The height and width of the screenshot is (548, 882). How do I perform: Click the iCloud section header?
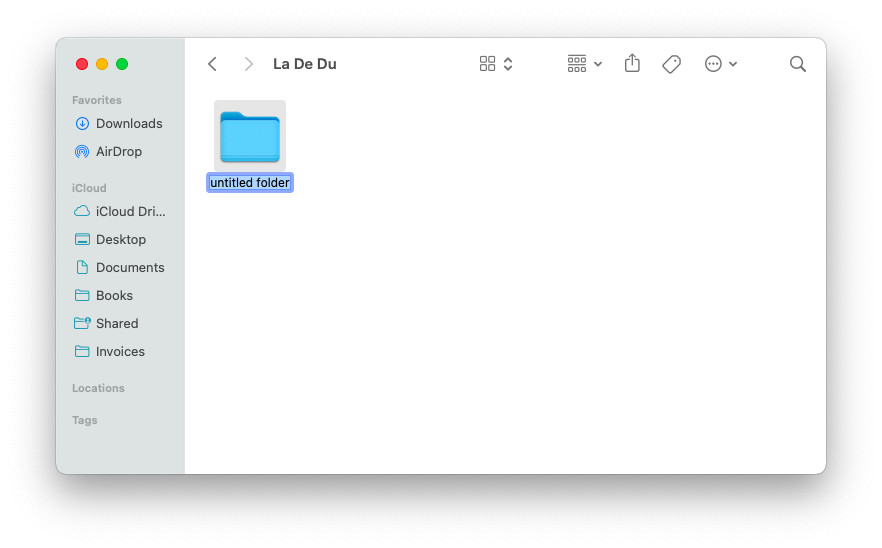89,188
